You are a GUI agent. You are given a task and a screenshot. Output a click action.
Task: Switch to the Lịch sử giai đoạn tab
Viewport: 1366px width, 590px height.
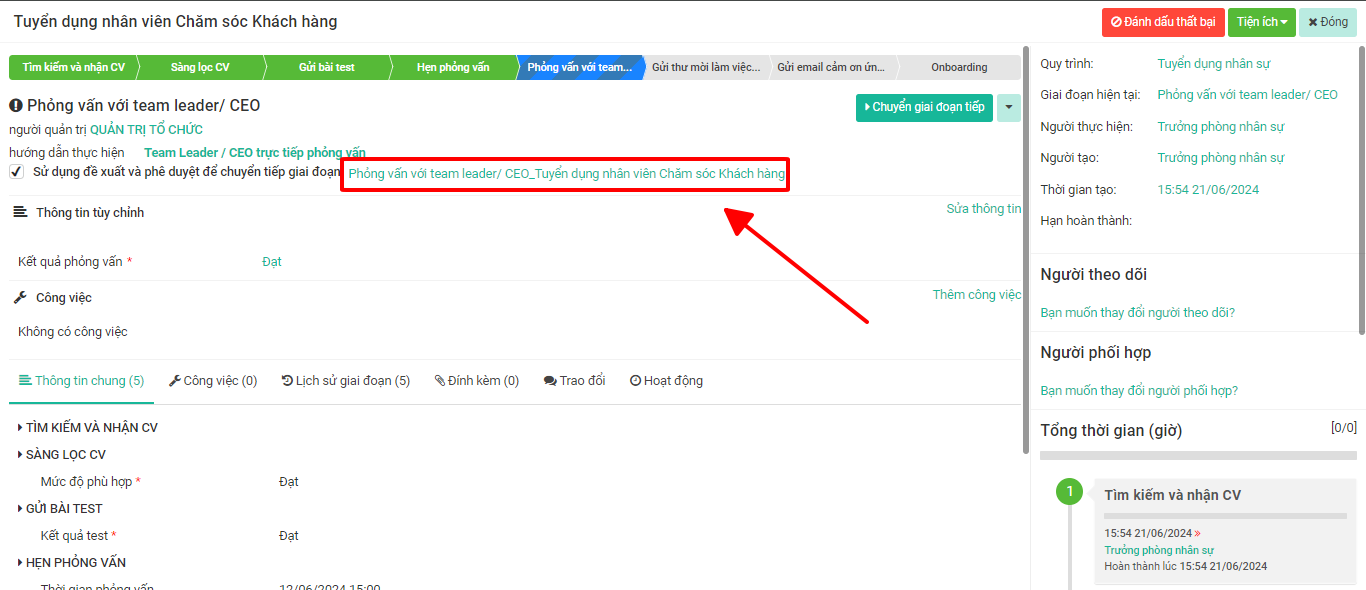(346, 381)
